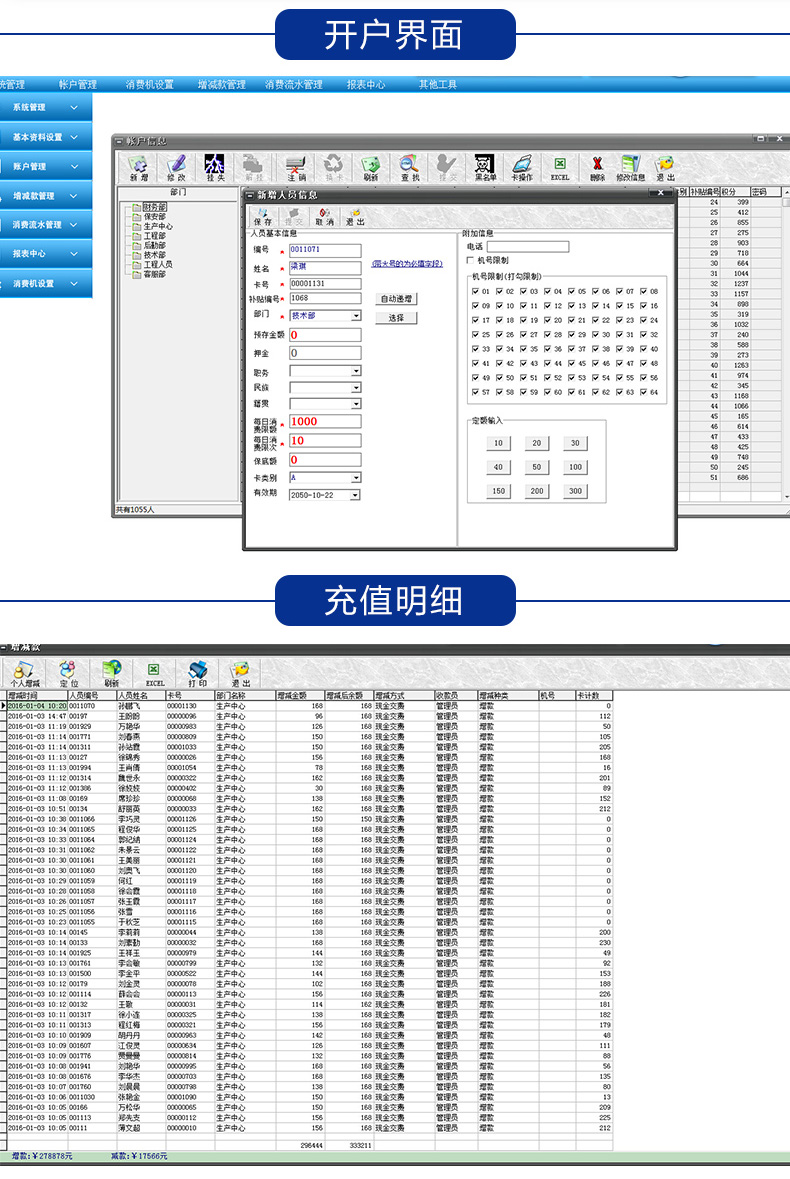Click the 挂失 (Report lost) toolbar icon
This screenshot has width=790, height=1179.
pos(215,167)
